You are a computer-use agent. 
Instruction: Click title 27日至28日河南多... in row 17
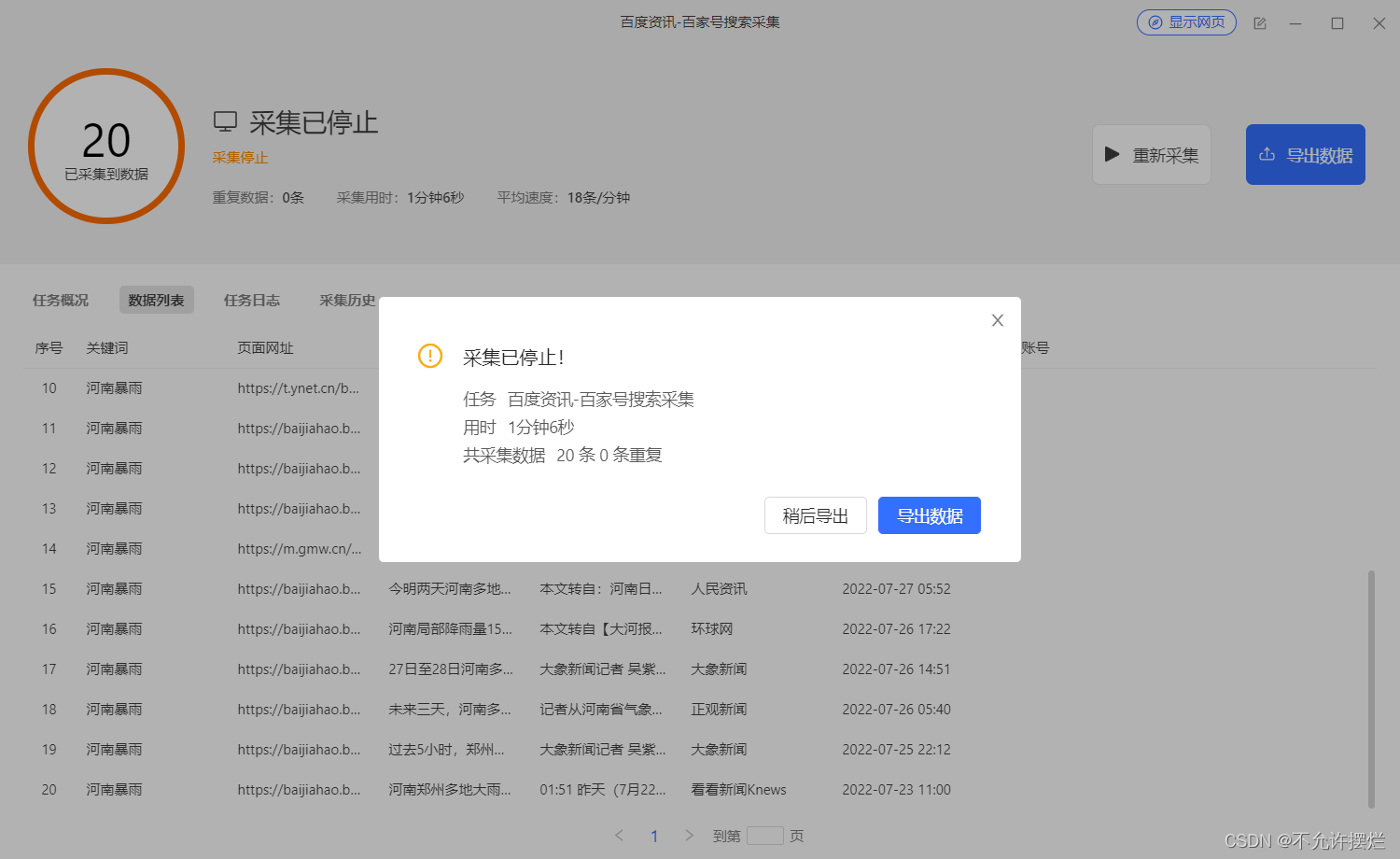coord(451,669)
